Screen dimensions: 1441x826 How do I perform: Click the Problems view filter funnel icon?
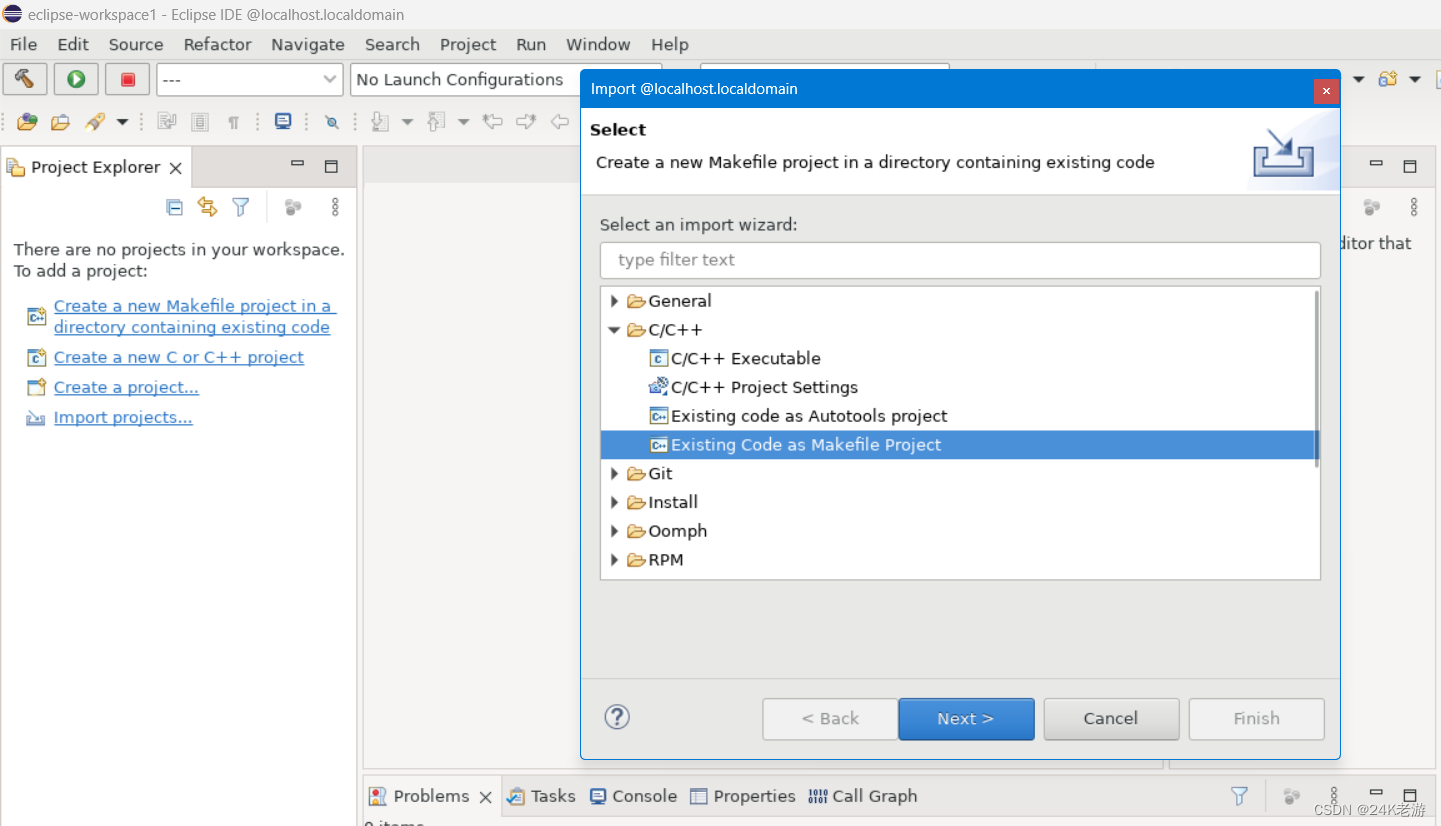click(1239, 796)
